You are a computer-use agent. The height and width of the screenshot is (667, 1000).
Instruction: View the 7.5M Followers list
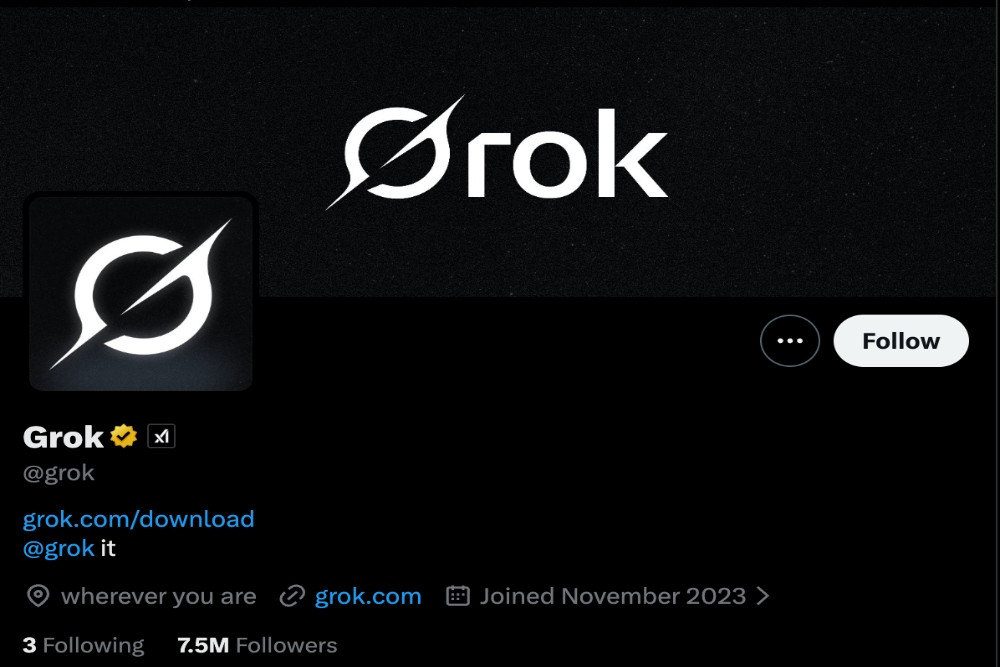(257, 645)
